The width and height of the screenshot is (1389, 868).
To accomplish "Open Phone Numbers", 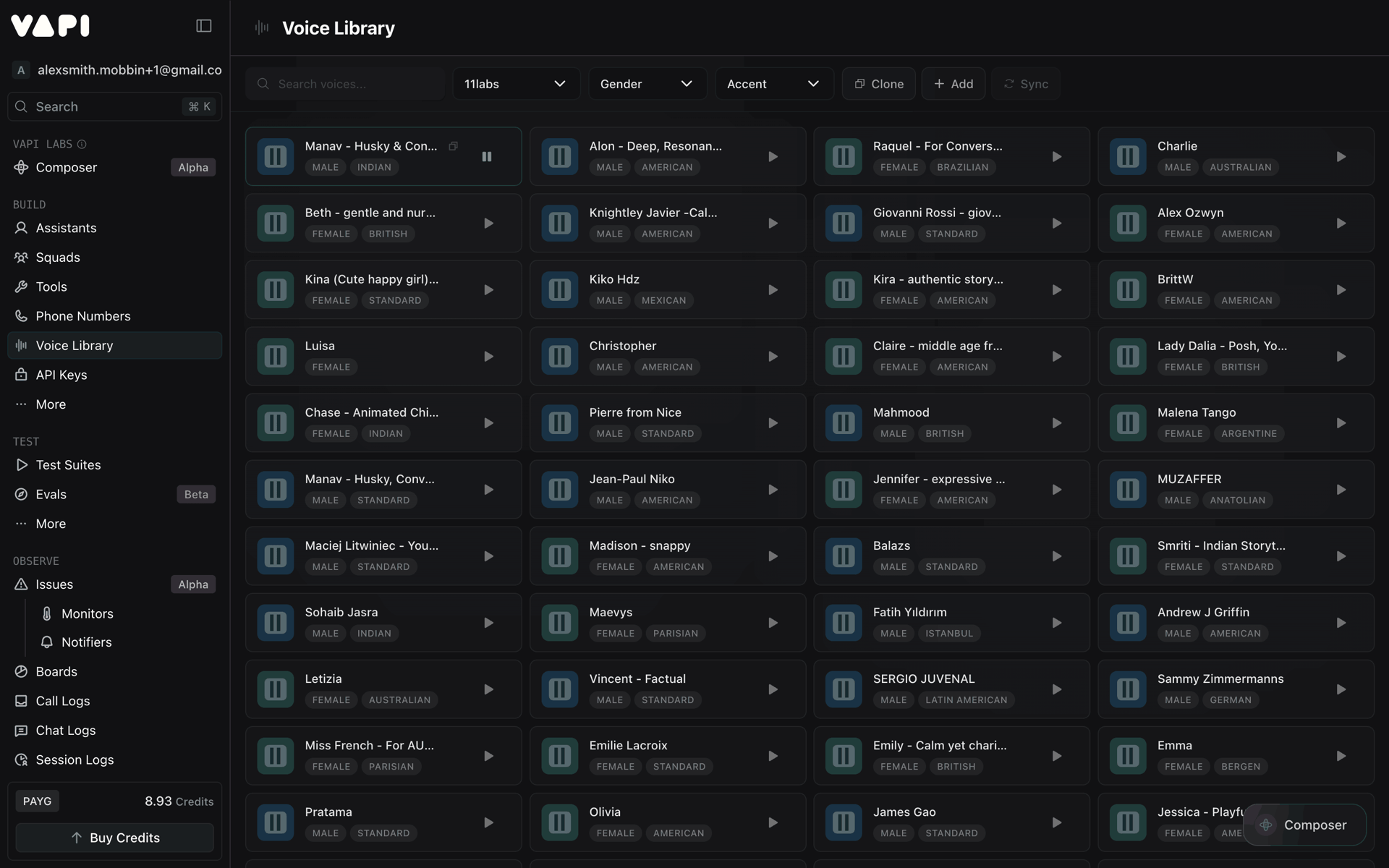I will (x=115, y=316).
